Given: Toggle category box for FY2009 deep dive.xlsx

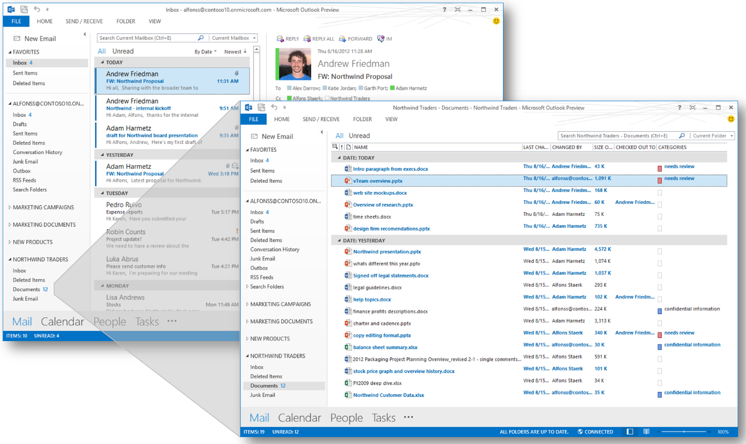Looking at the screenshot, I should click(x=659, y=383).
